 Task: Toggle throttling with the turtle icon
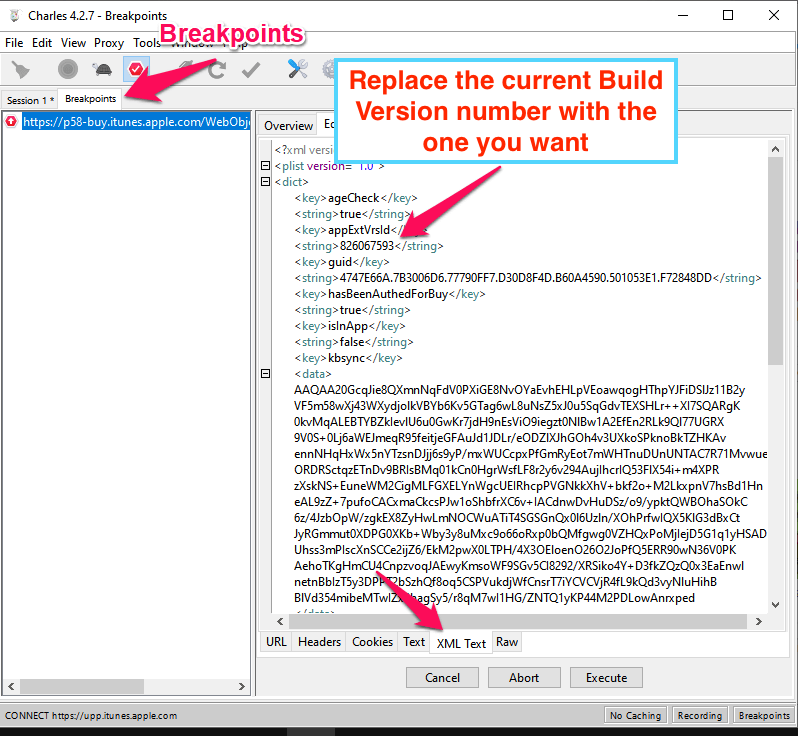click(101, 69)
